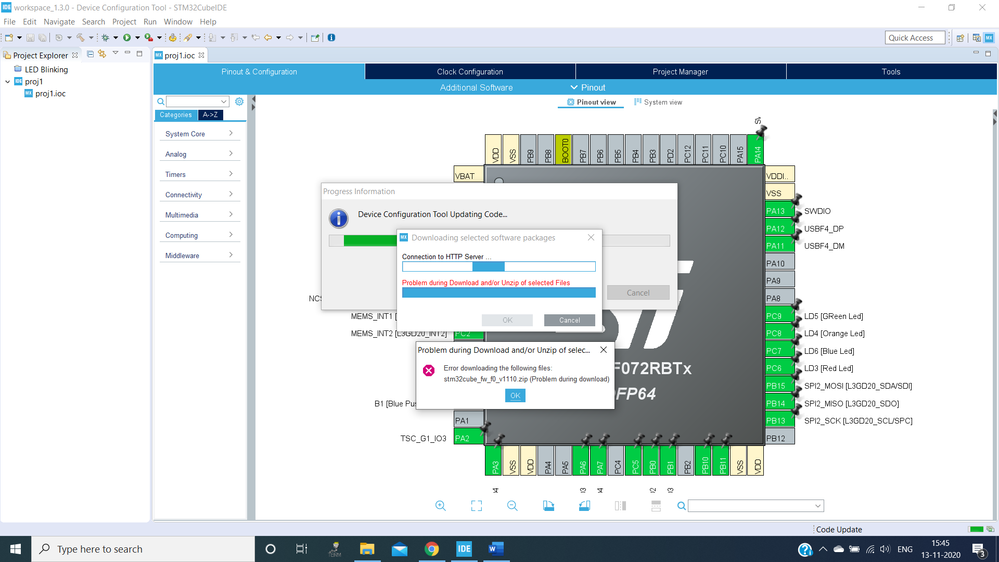The image size is (999, 562).
Task: Switch to Project Manager tab
Action: [x=680, y=71]
